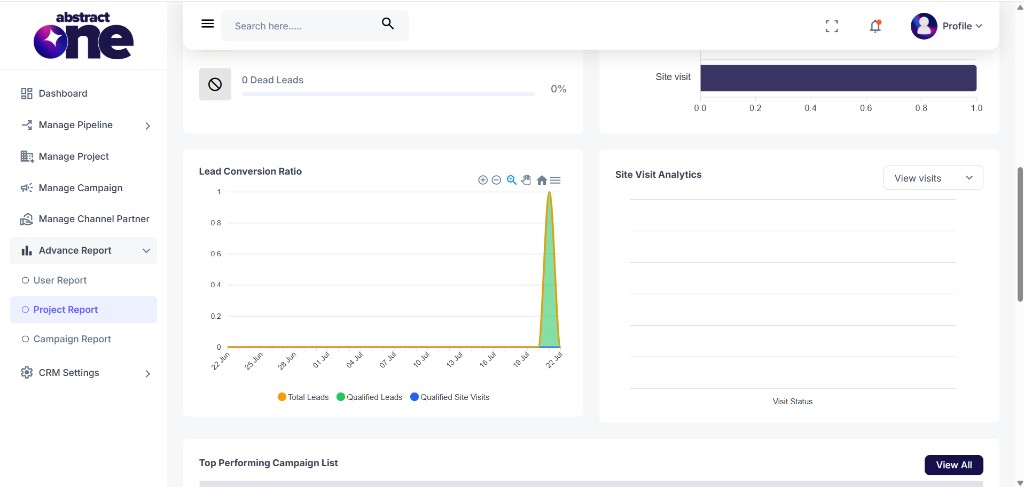This screenshot has height=487, width=1024.
Task: Open User Report
Action: 60,280
